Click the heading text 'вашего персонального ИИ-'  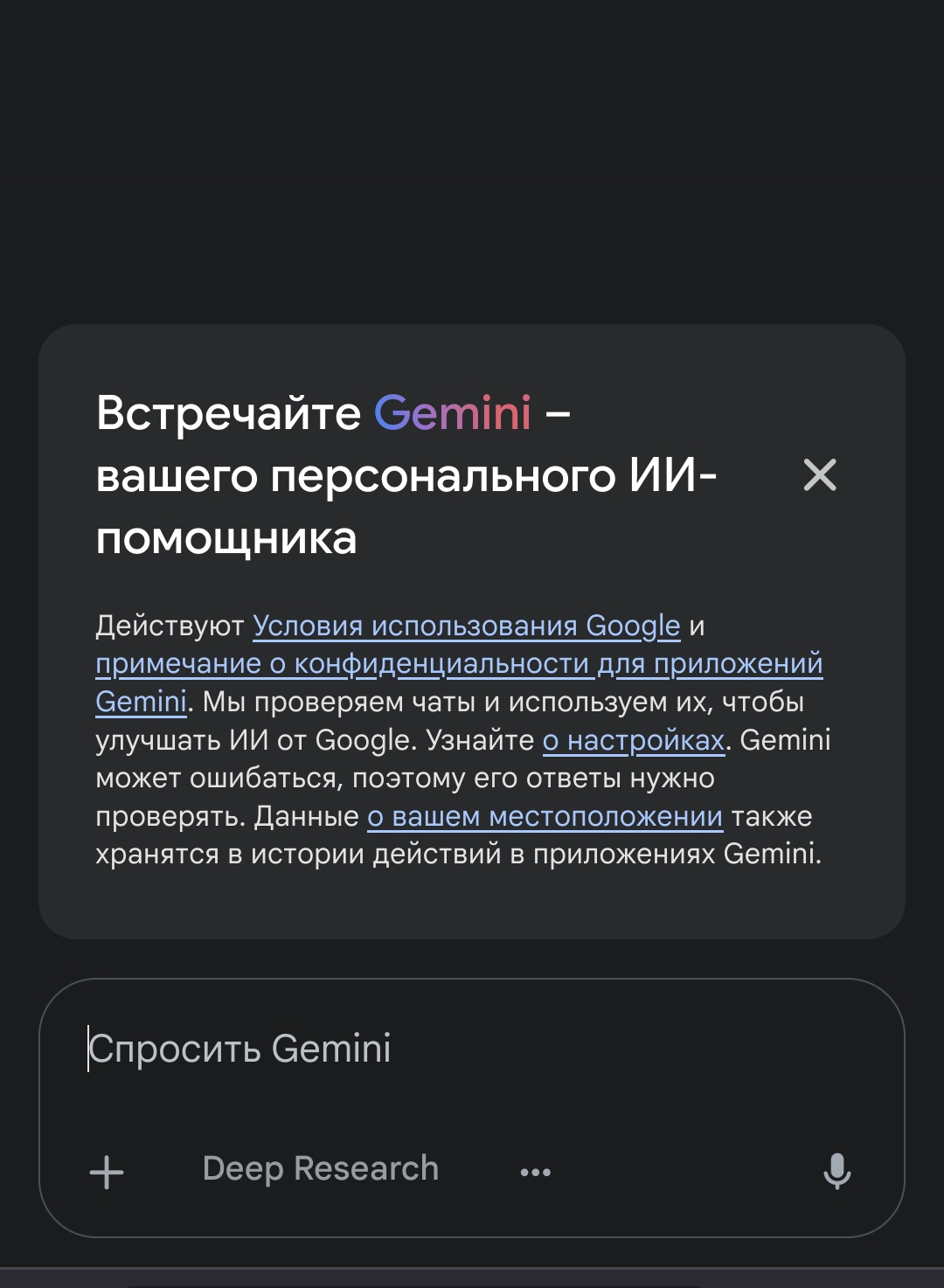[406, 476]
